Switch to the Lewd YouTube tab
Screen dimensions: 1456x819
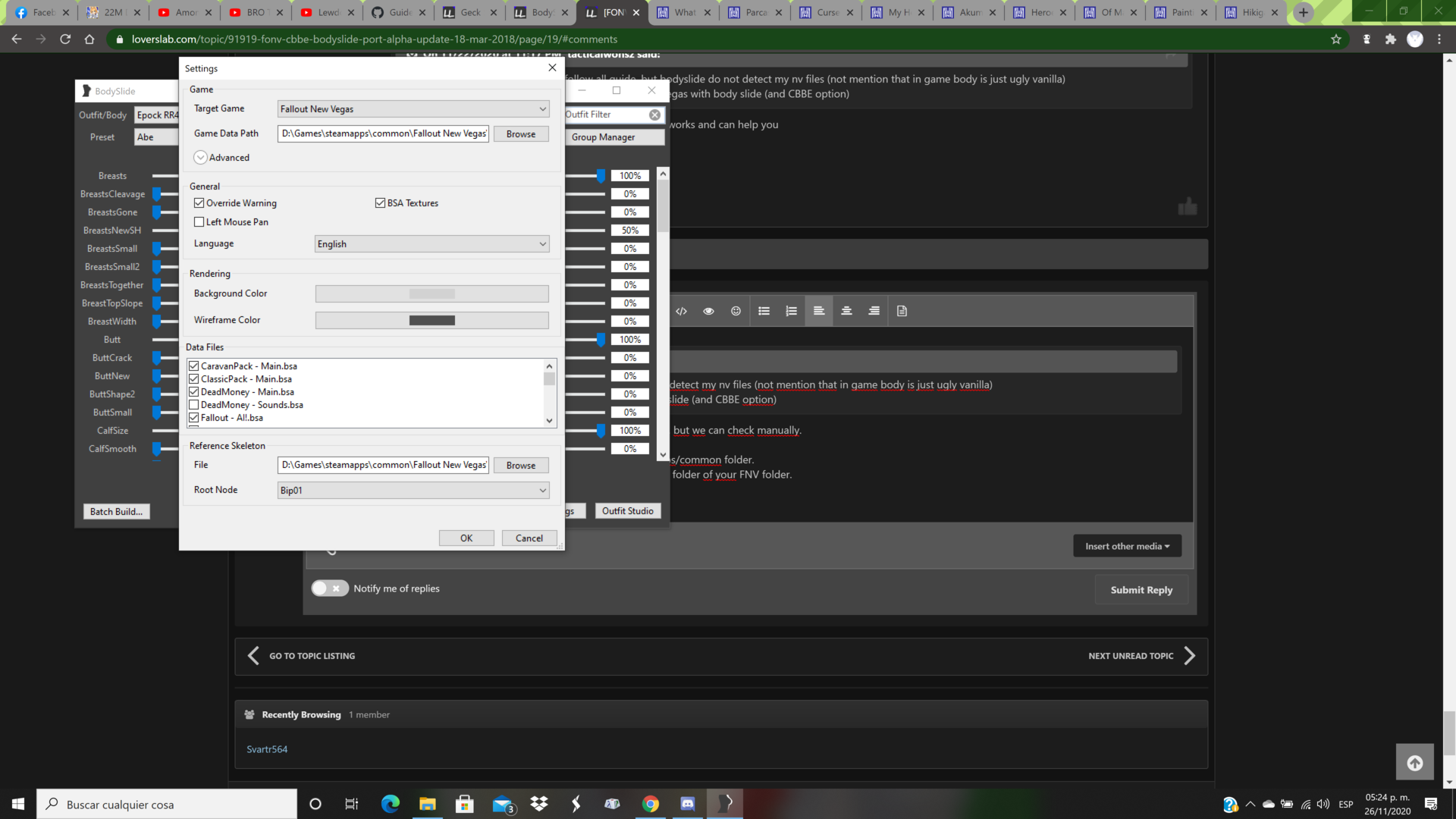click(328, 12)
